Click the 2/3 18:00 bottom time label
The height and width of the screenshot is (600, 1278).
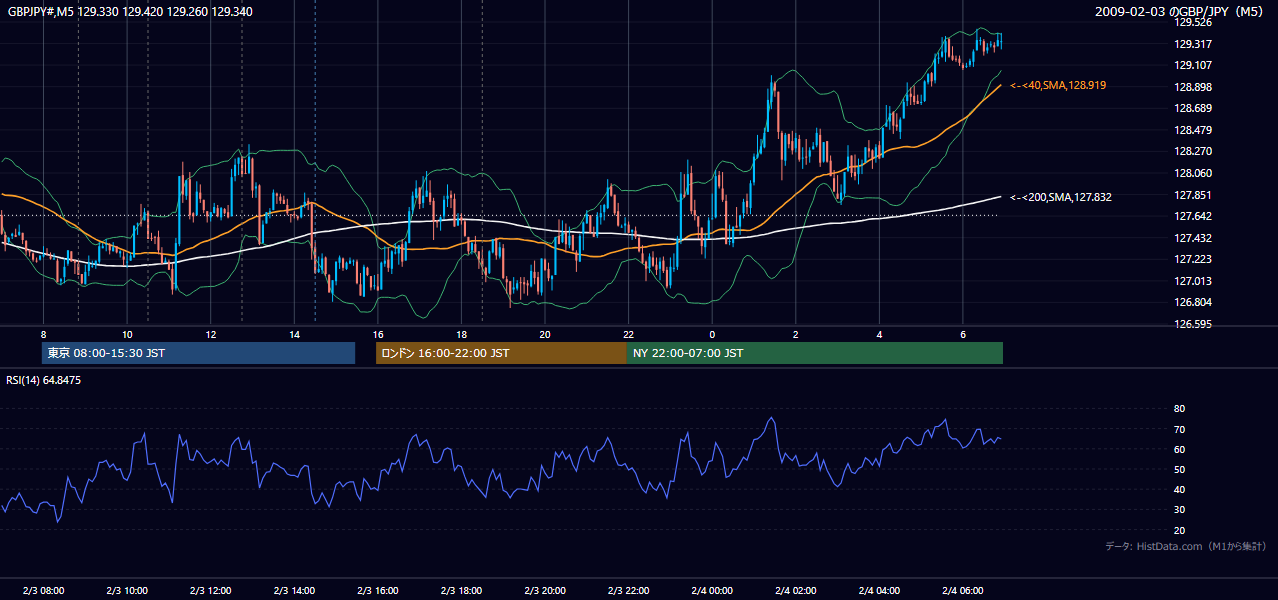click(461, 591)
